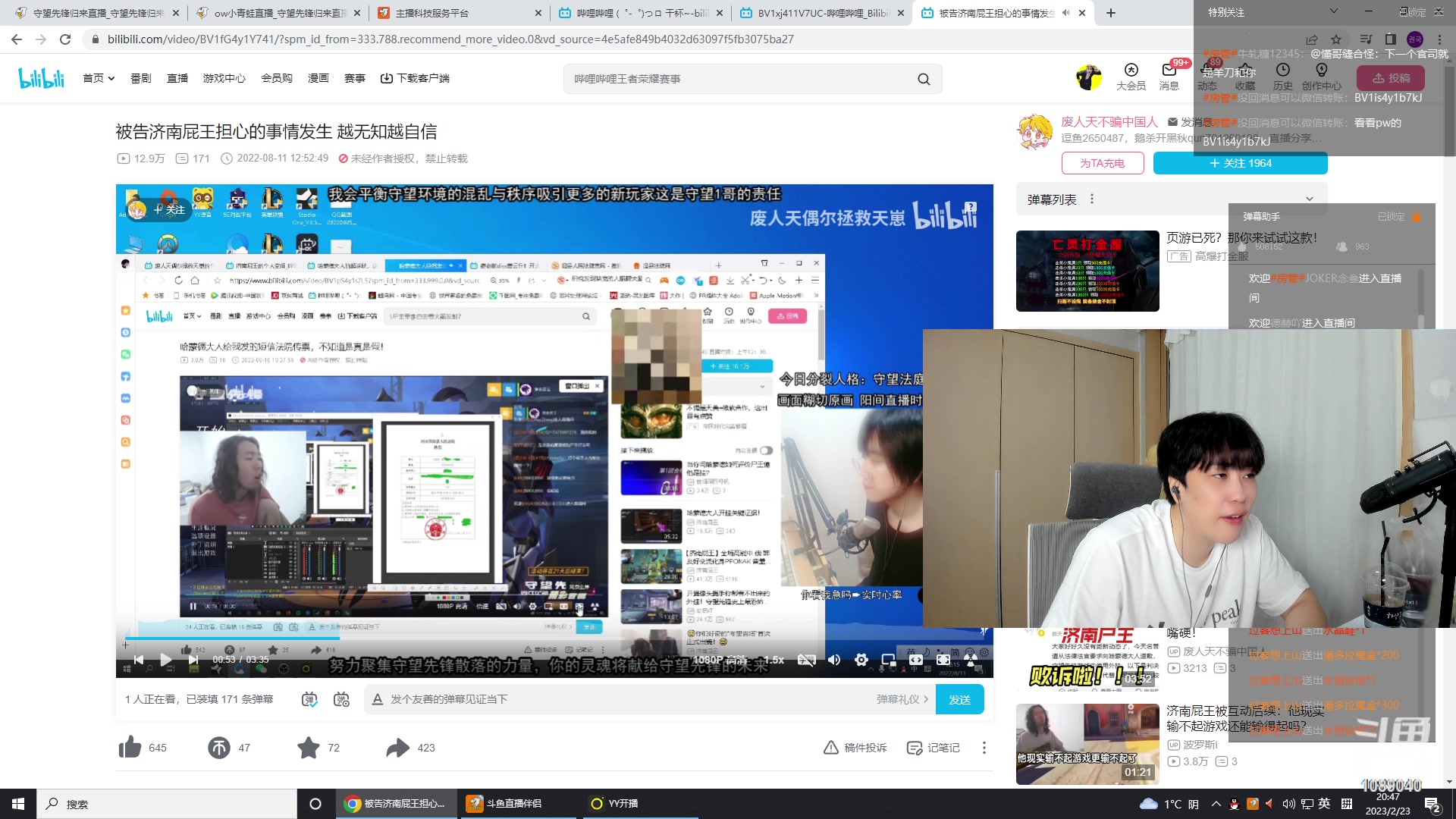
Task: Open 番剧 in navigation
Action: coord(140,78)
